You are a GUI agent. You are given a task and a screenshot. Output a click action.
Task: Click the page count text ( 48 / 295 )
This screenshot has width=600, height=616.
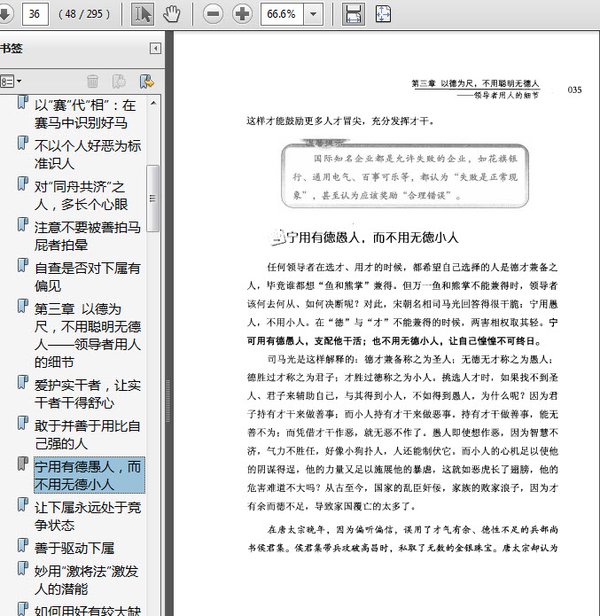pos(84,14)
